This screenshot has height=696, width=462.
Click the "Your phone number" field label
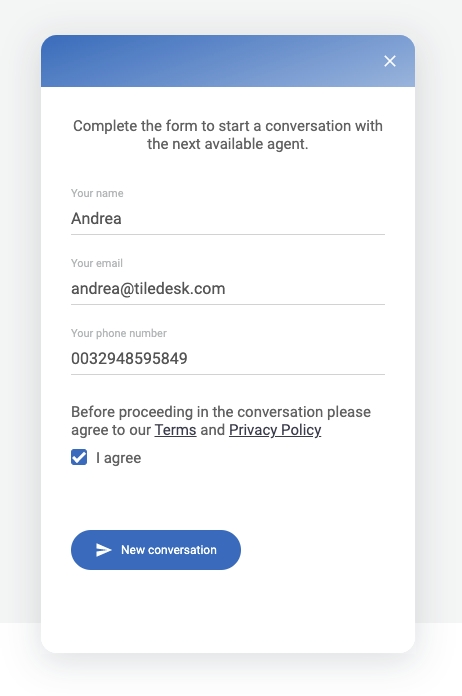tap(119, 333)
